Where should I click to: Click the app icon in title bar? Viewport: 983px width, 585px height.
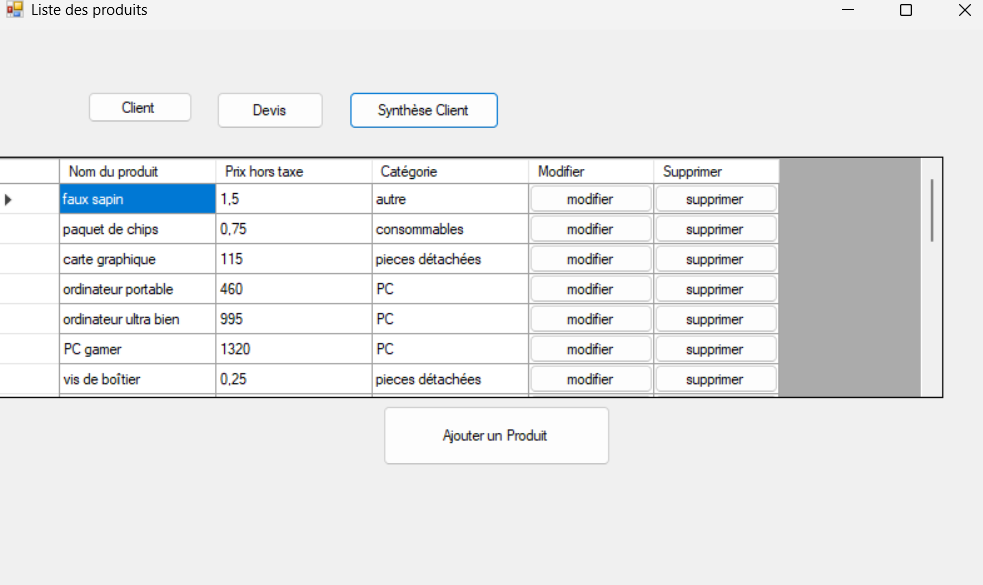(14, 10)
